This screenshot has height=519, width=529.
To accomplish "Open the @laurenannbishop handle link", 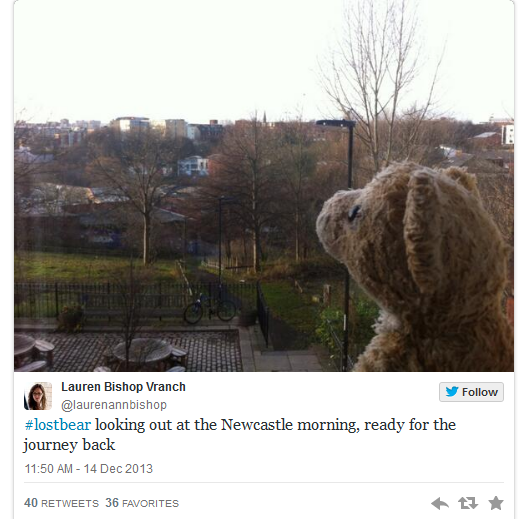I will pyautogui.click(x=114, y=405).
